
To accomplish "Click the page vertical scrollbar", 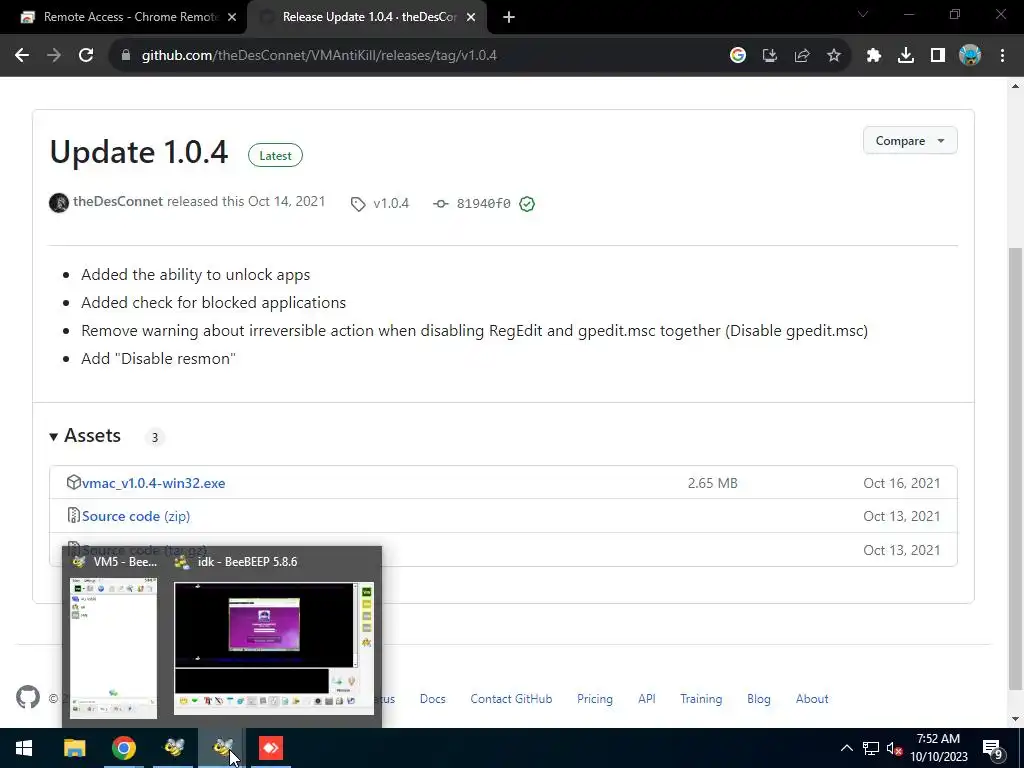I will click(x=1015, y=468).
